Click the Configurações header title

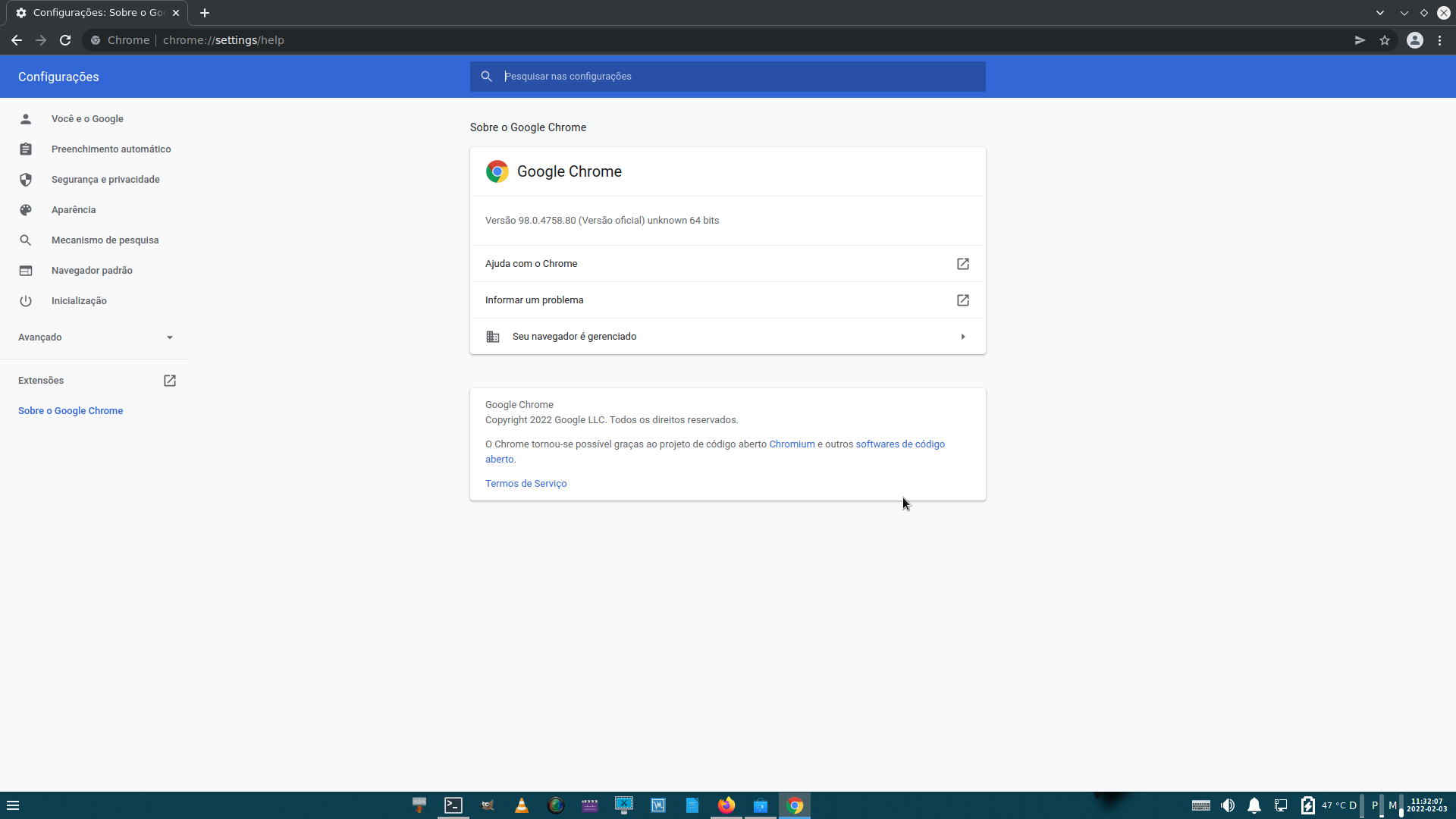pos(58,77)
